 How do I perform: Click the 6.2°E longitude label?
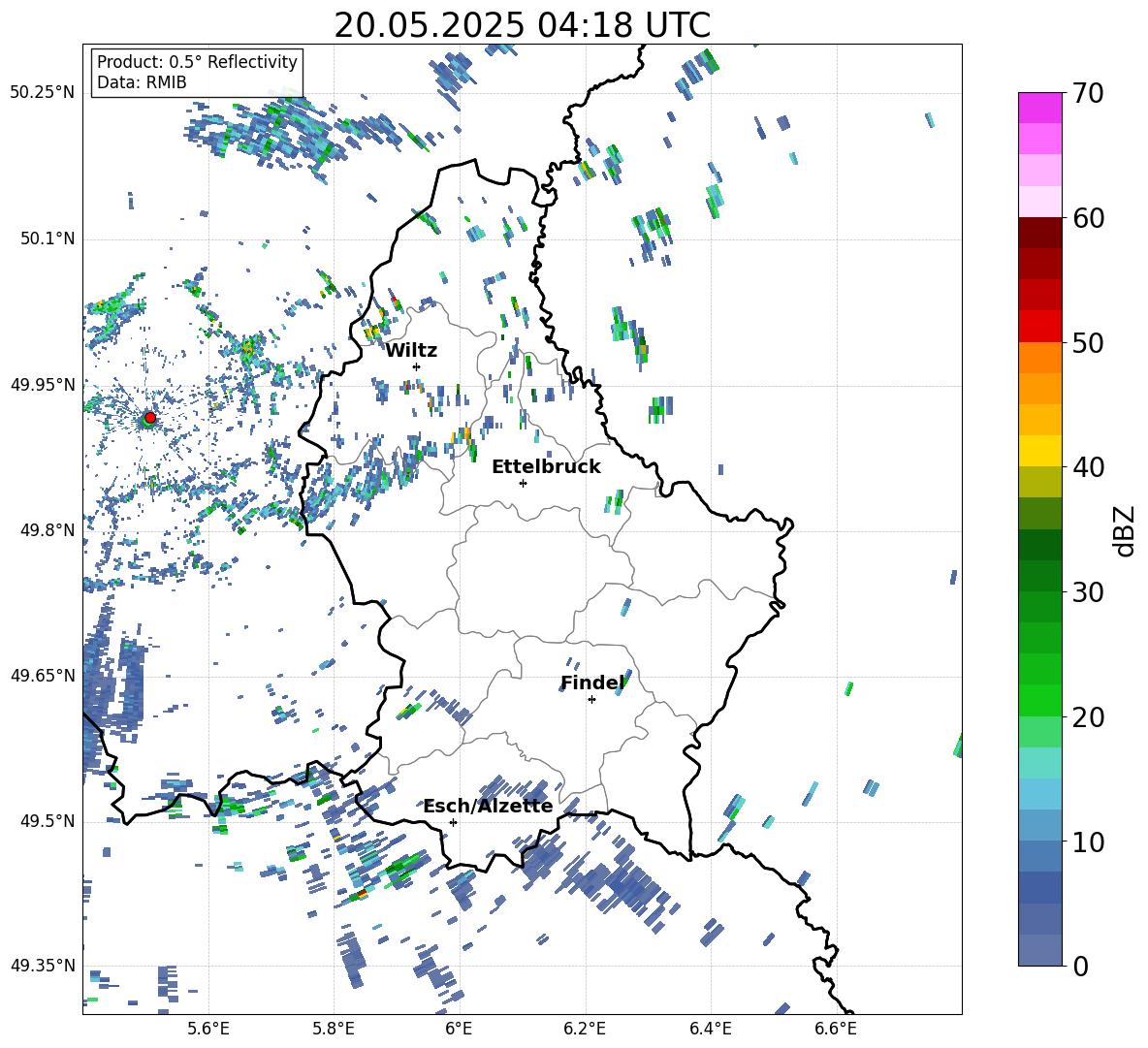pos(585,1031)
